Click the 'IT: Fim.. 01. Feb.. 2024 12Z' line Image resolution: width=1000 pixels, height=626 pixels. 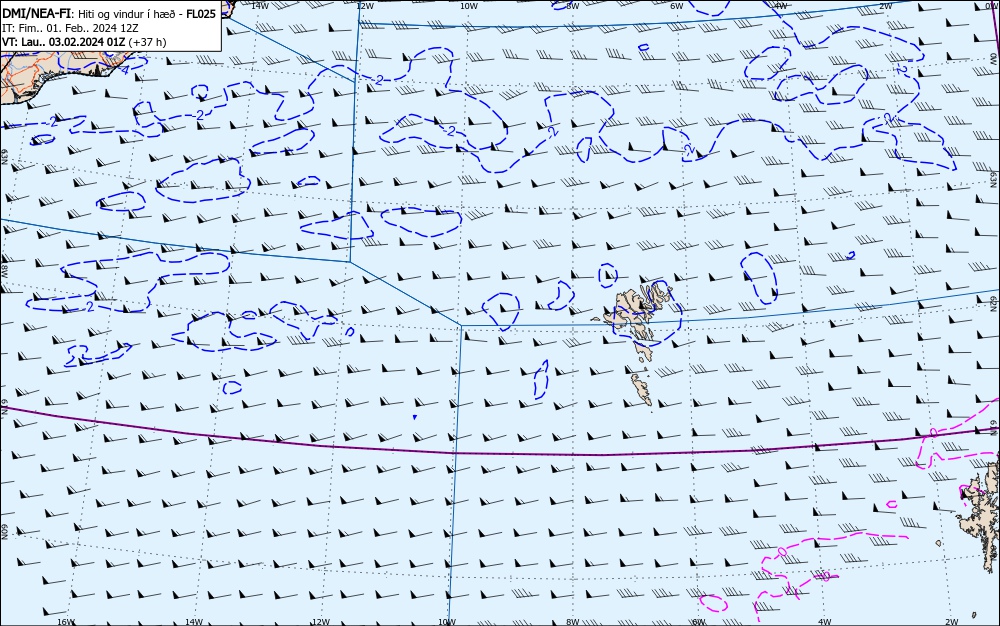click(70, 28)
